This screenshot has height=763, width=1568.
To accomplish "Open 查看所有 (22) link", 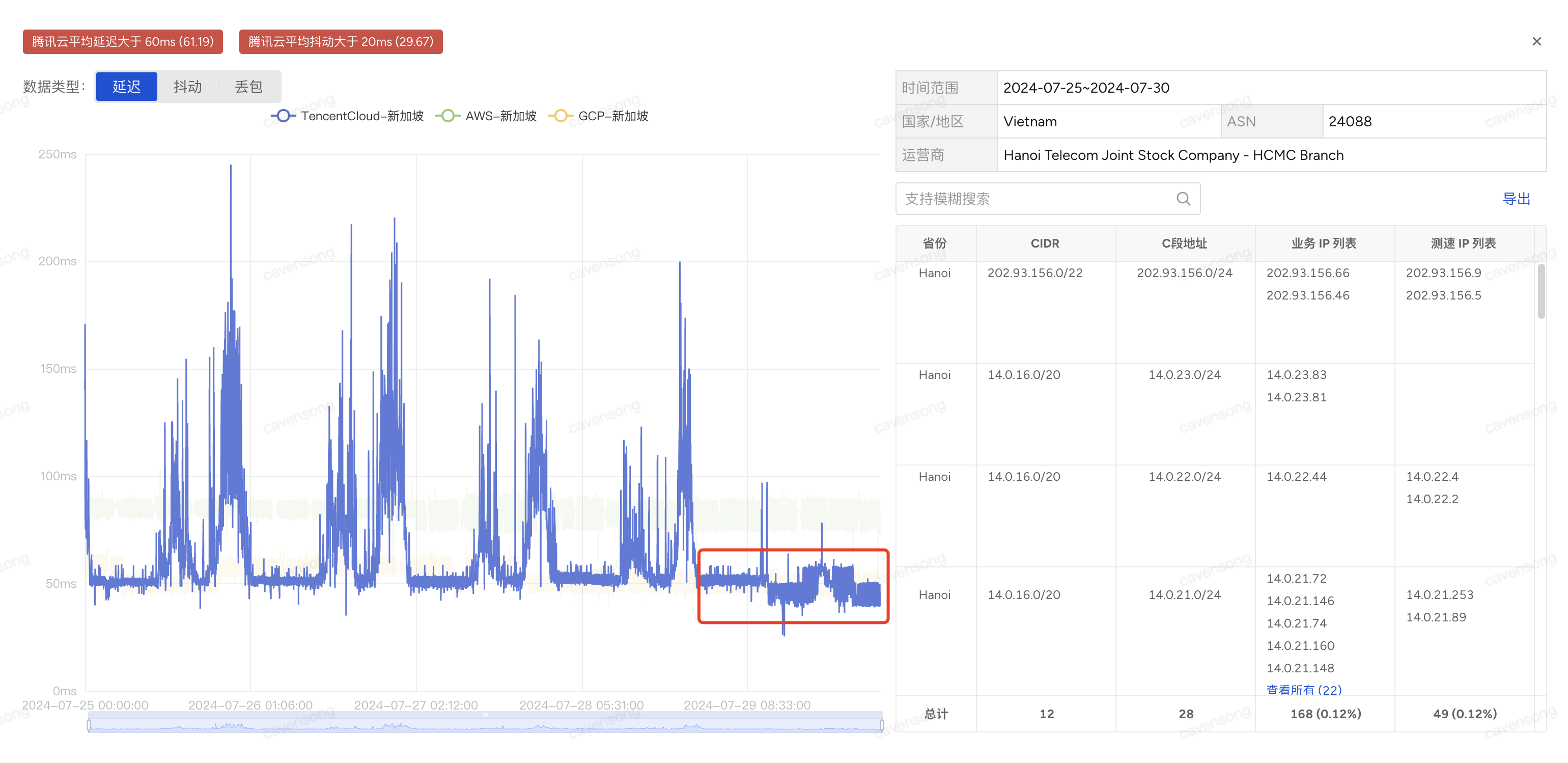I will 1304,689.
